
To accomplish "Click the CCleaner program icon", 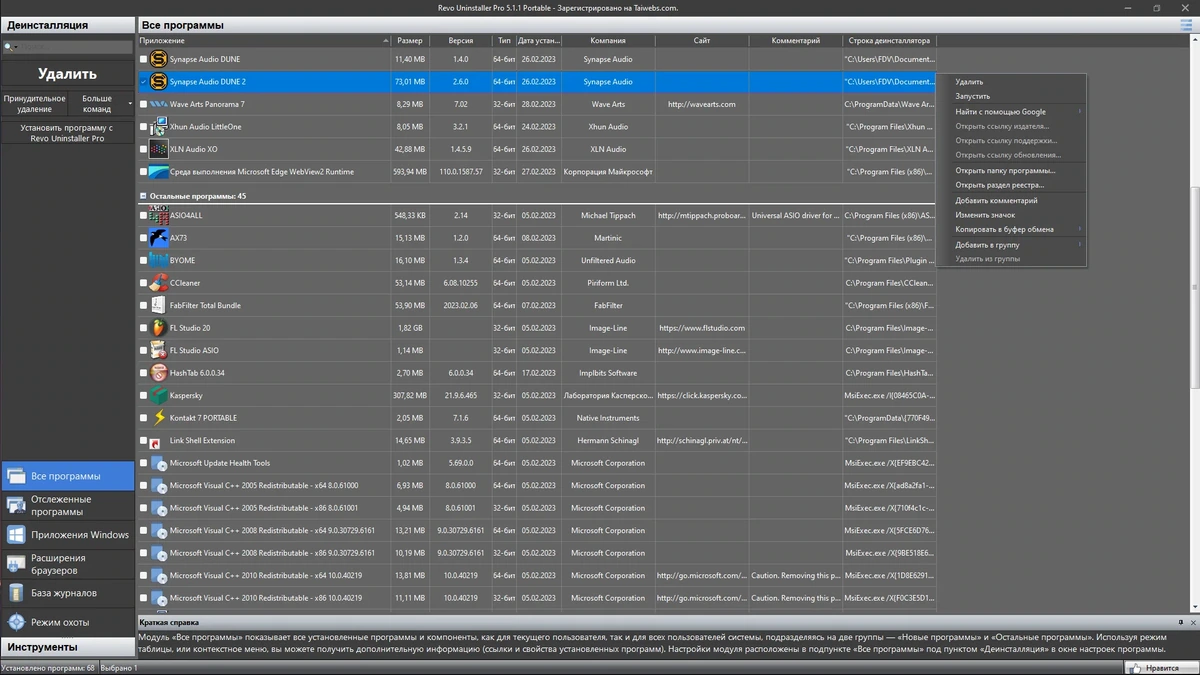I will (158, 283).
